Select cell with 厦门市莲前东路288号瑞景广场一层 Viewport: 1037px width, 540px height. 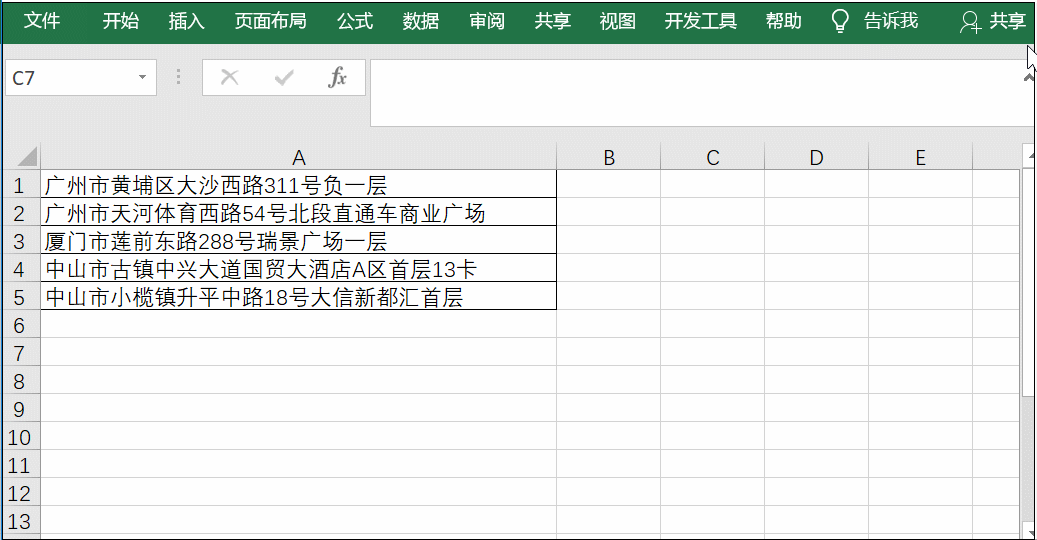(298, 241)
